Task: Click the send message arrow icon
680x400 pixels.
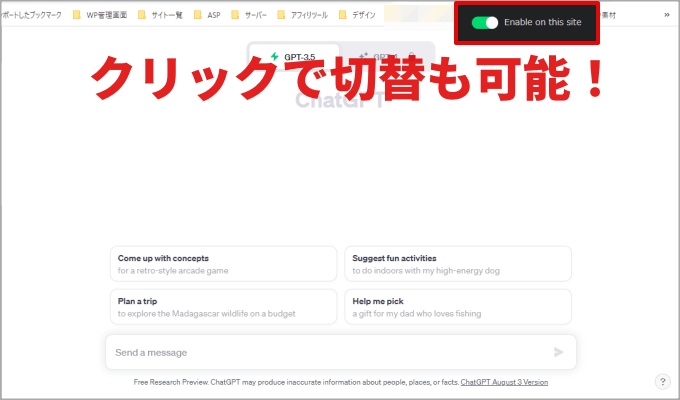Action: (x=559, y=352)
